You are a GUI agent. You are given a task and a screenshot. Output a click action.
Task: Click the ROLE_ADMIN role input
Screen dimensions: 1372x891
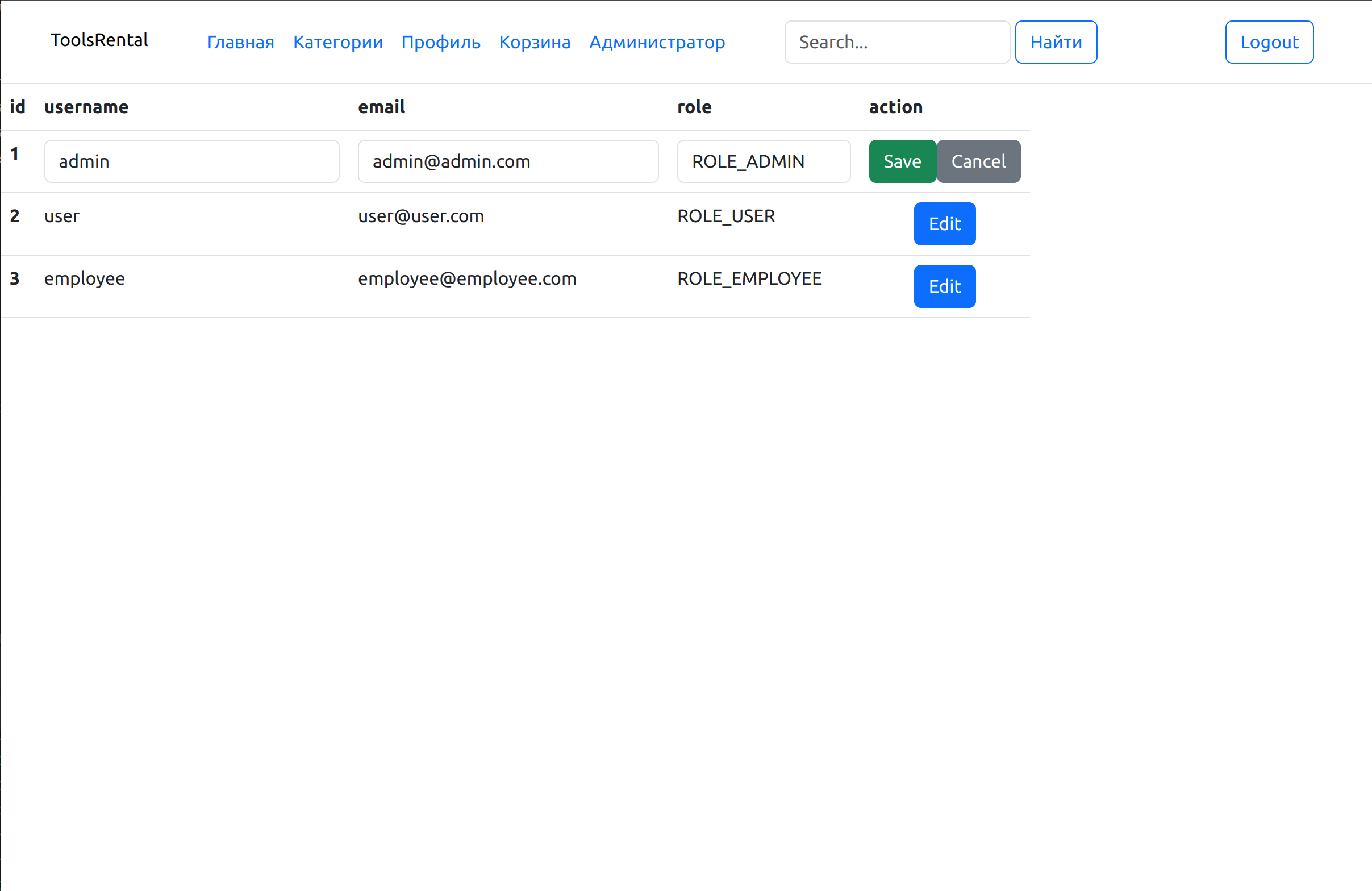tap(763, 161)
